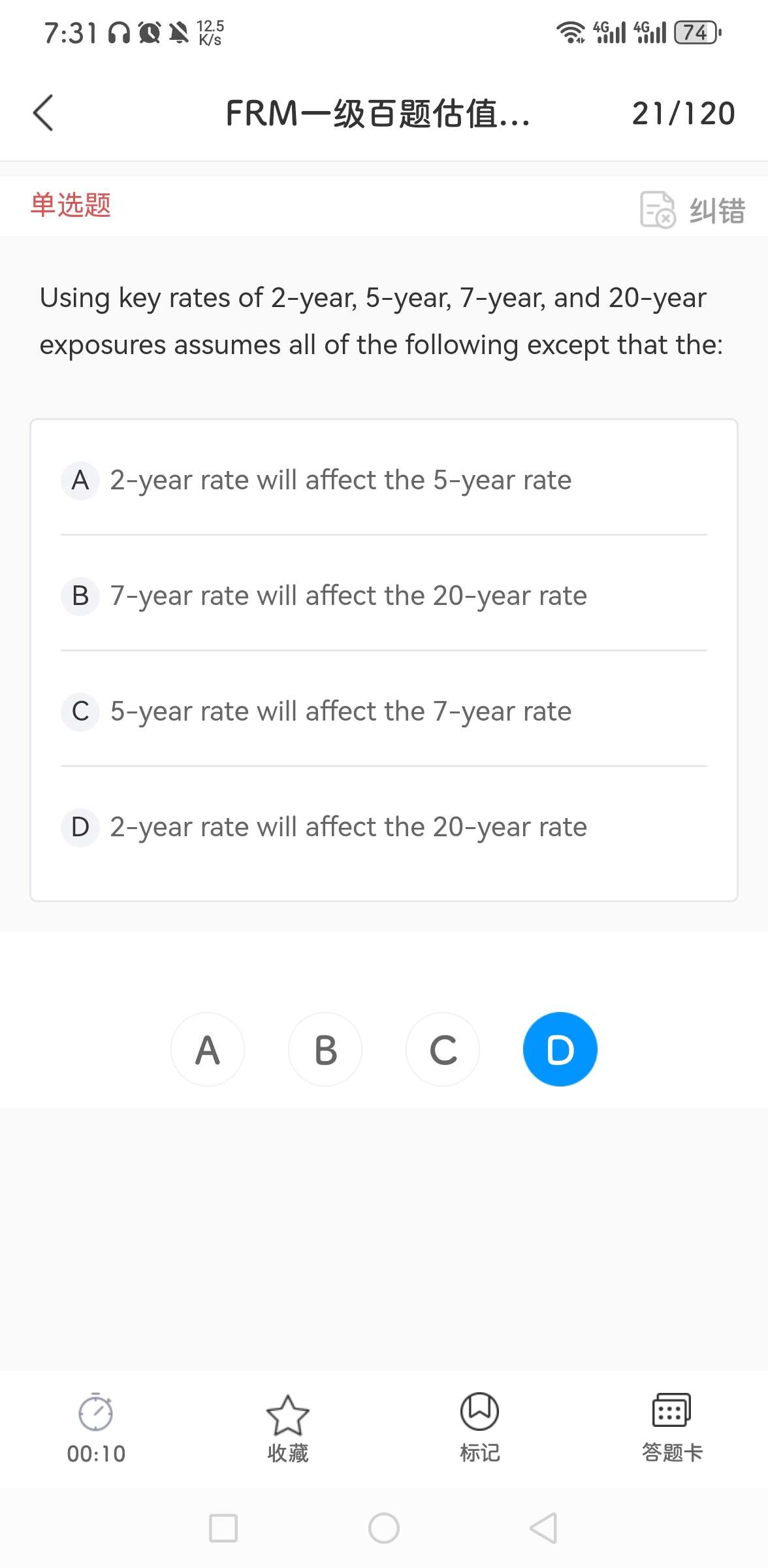Tap the 标记 bookmark icon
The image size is (768, 1568).
point(479,1412)
